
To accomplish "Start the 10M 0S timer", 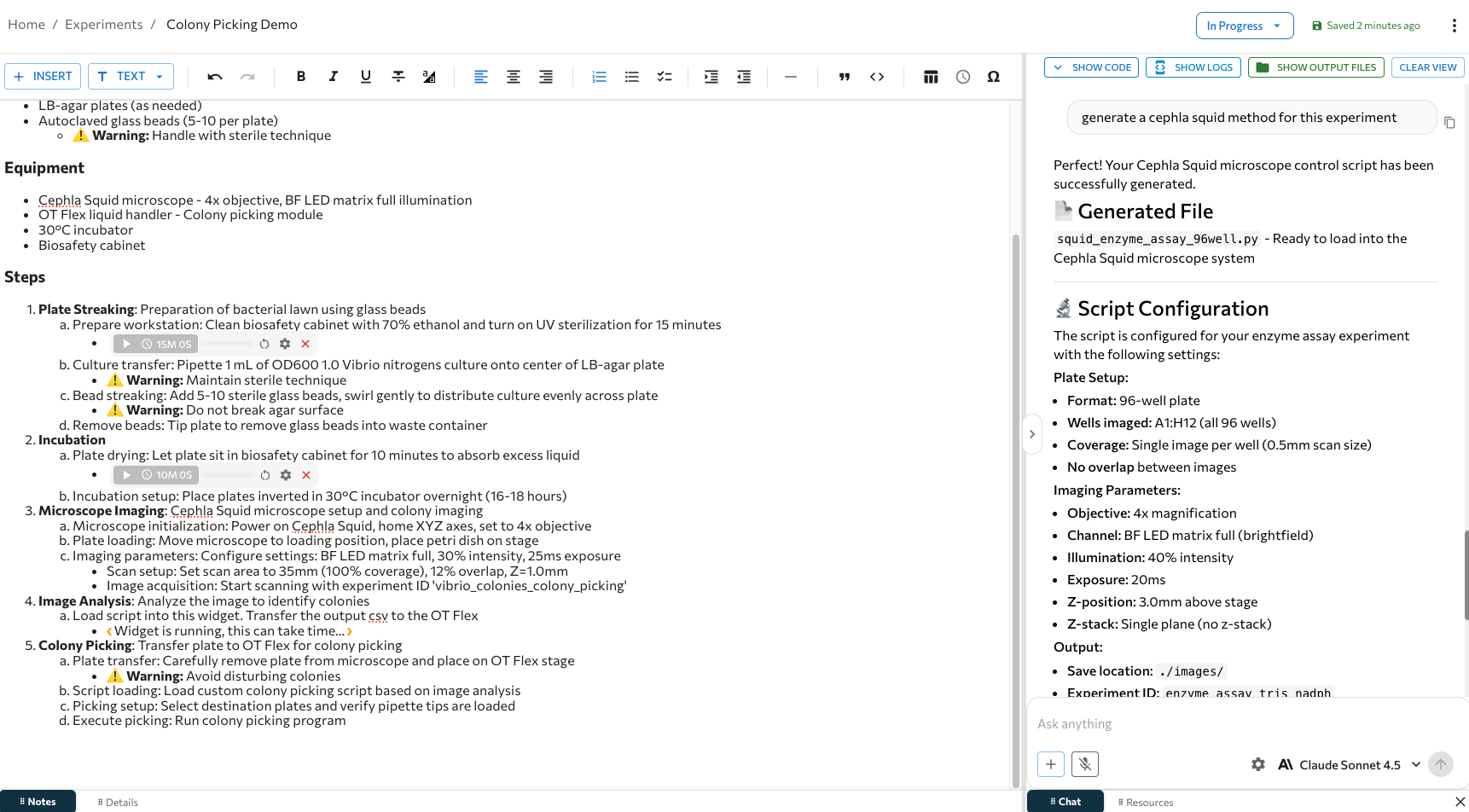I will (126, 475).
